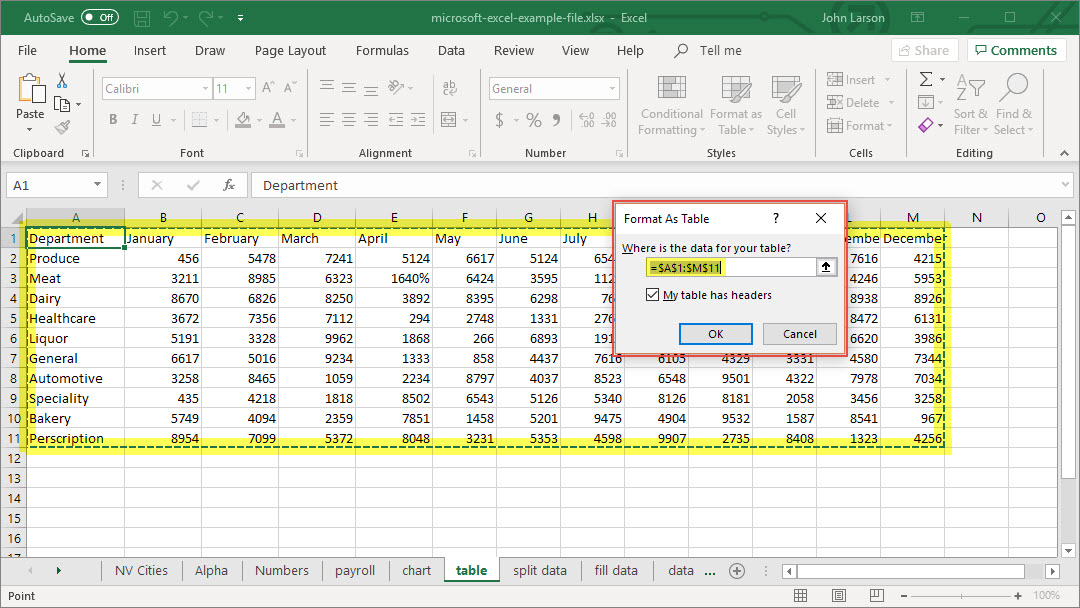
Task: Open the Formulas ribbon tab
Action: [x=382, y=50]
